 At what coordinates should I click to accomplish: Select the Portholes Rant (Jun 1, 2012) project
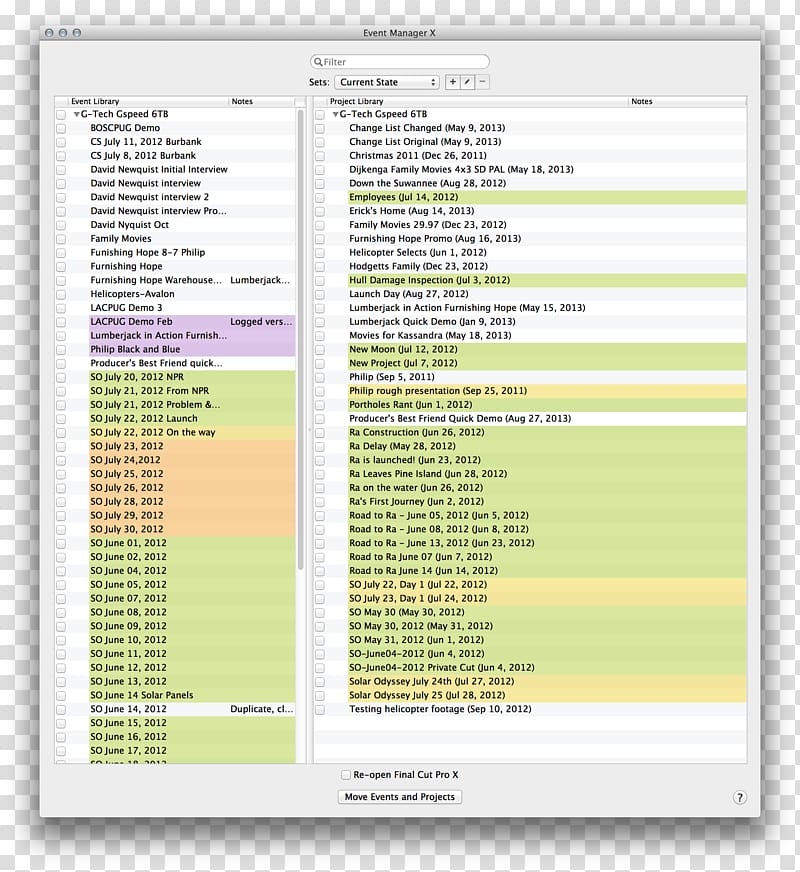(410, 405)
